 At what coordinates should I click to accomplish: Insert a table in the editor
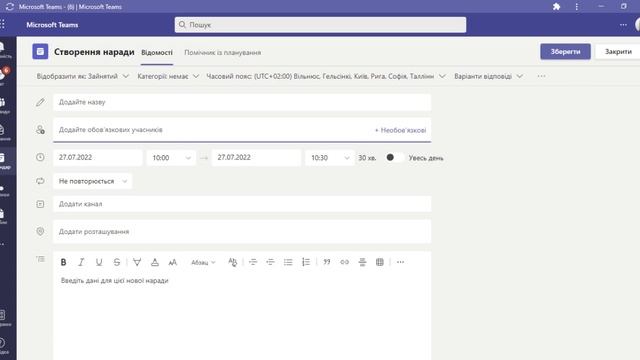pyautogui.click(x=380, y=262)
